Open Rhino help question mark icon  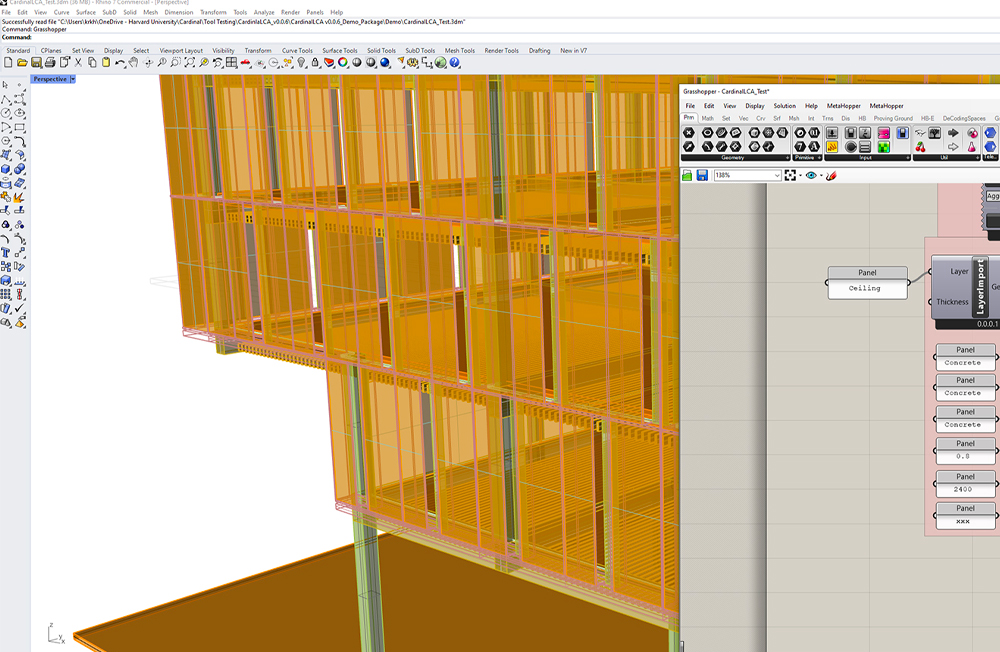tap(454, 63)
